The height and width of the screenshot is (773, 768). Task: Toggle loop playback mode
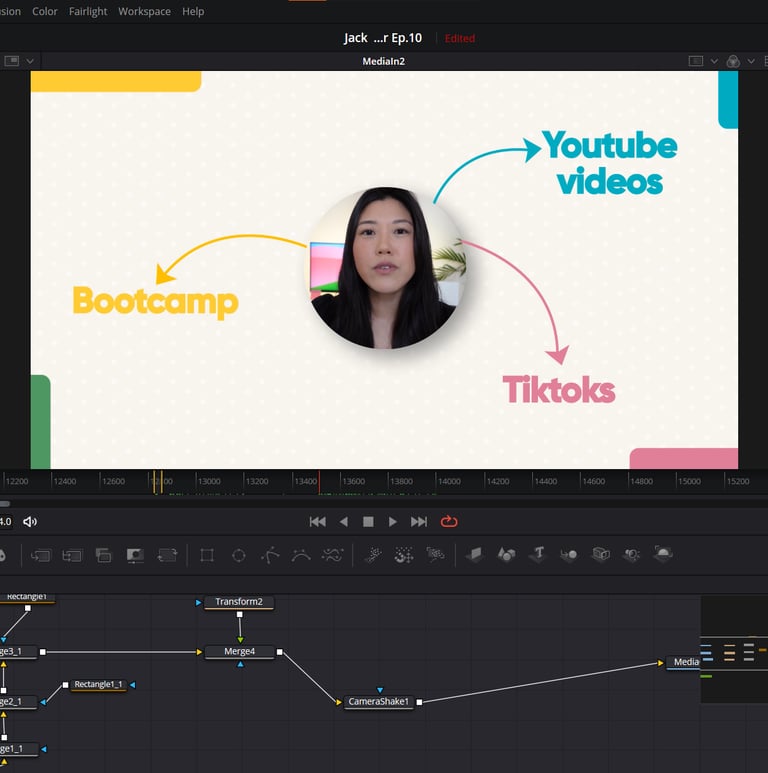point(449,522)
